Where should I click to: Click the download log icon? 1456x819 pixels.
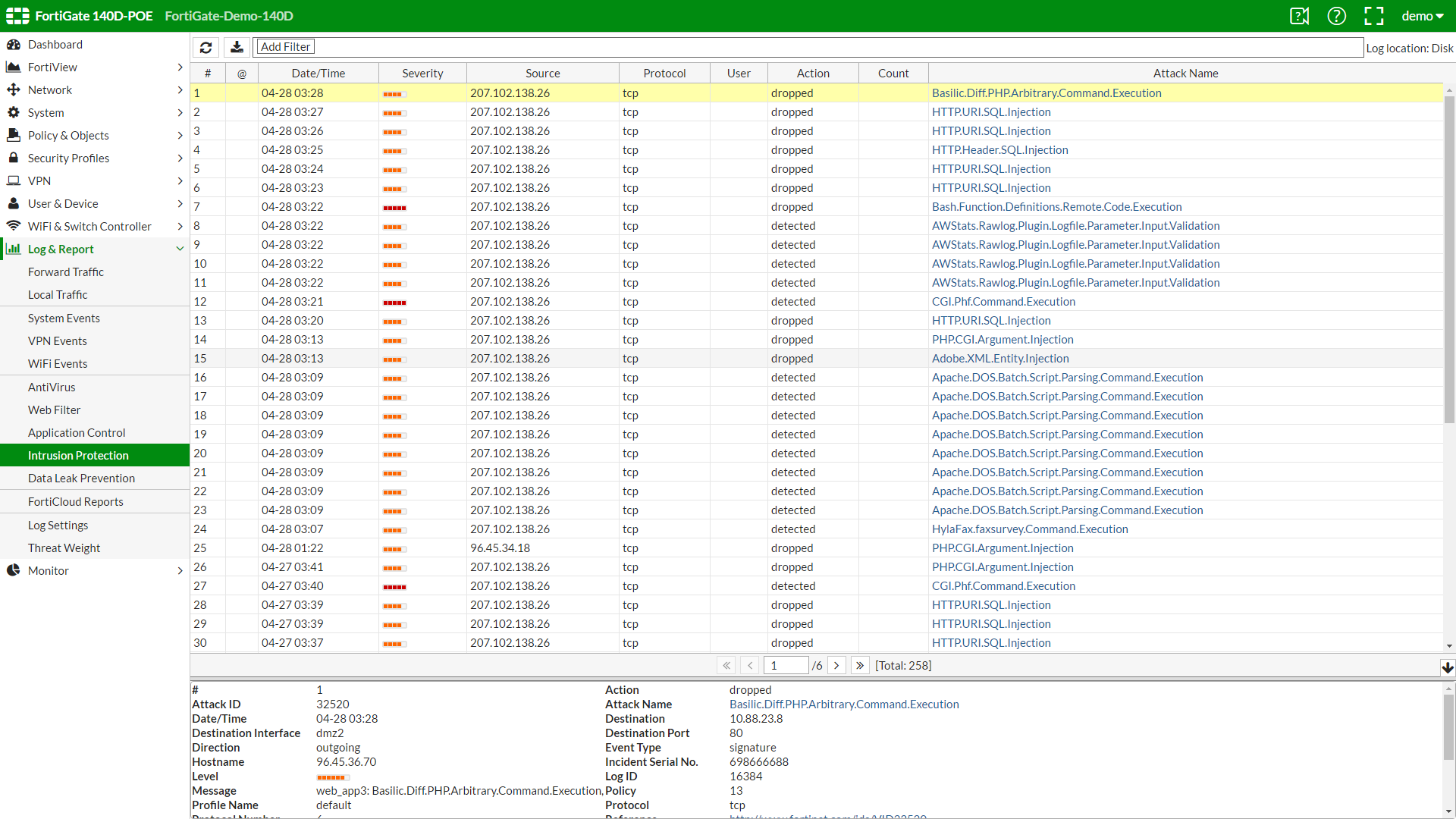tap(237, 47)
